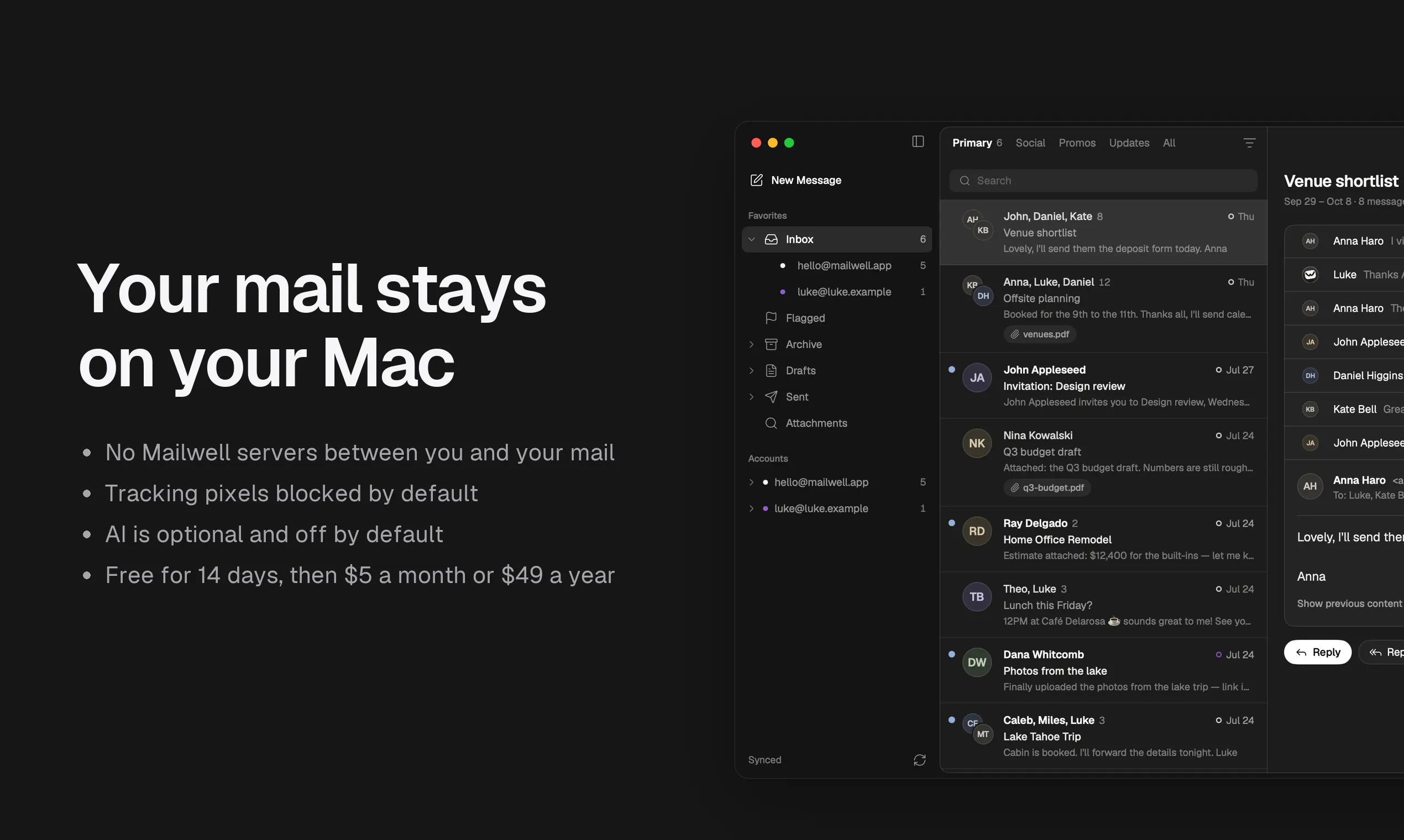Select luke@luke.example under Inbox favorites
This screenshot has height=840, width=1404.
click(837, 292)
